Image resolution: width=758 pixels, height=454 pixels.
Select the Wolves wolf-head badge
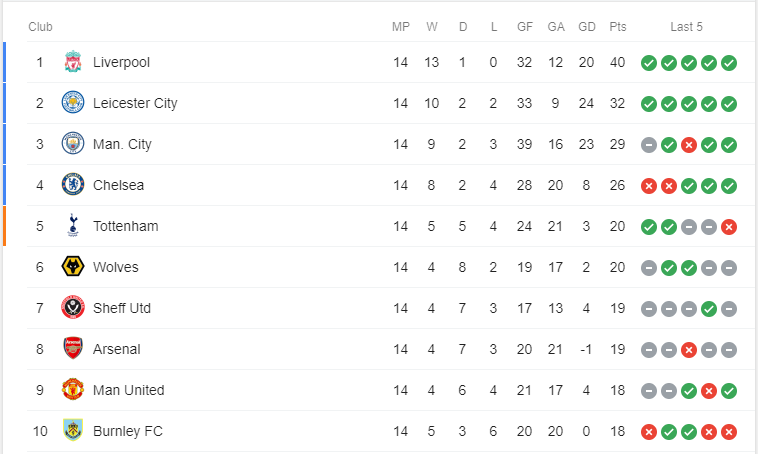[72, 267]
